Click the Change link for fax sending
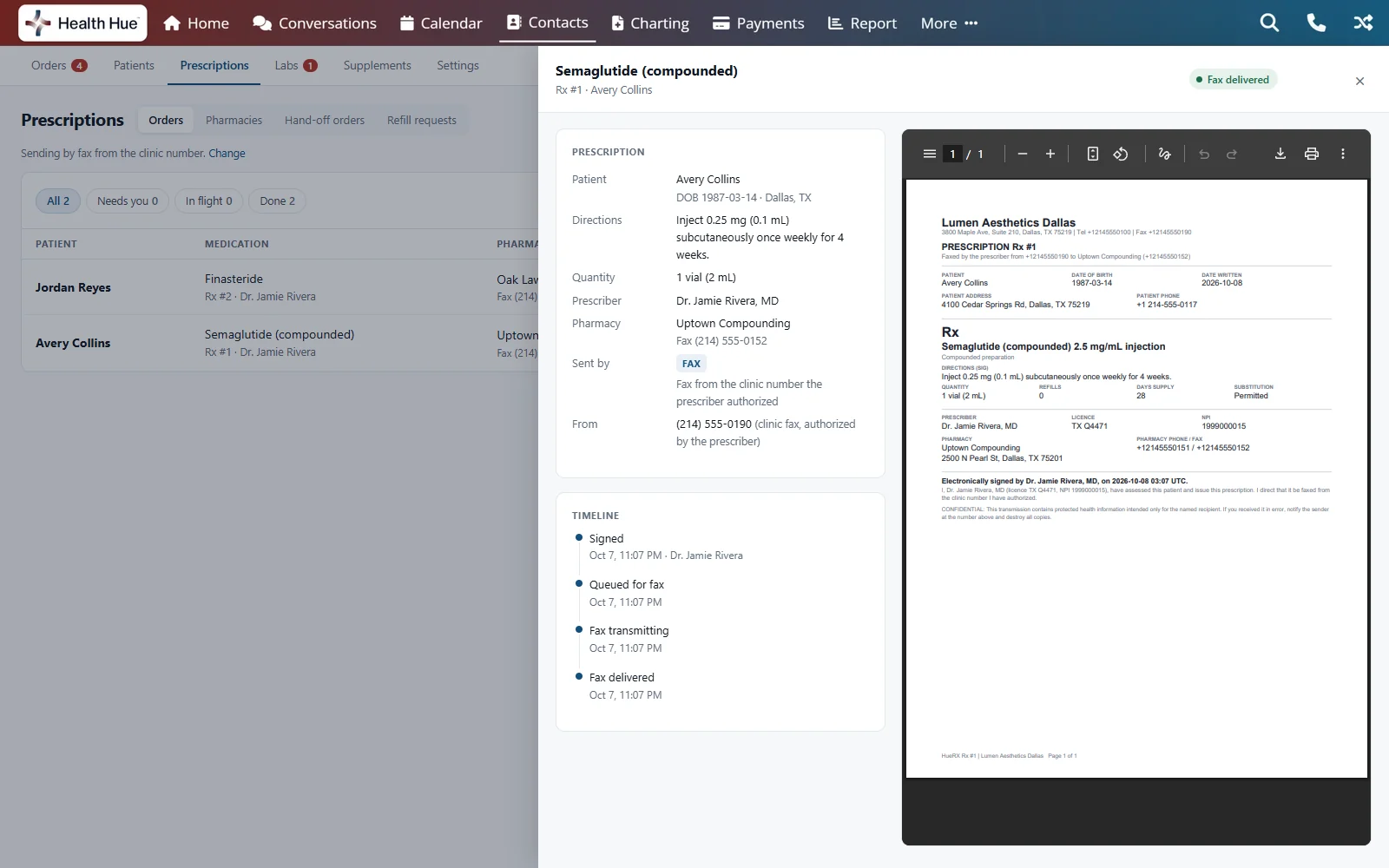 click(x=227, y=154)
